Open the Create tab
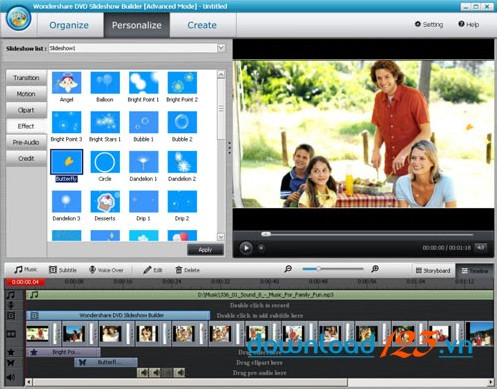Image resolution: width=497 pixels, height=389 pixels. pos(202,25)
